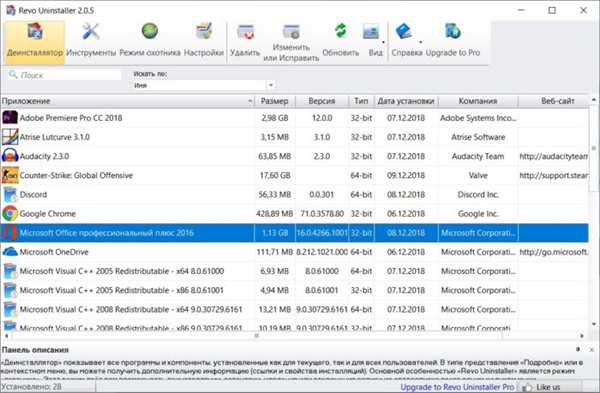Image resolution: width=600 pixels, height=393 pixels.
Task: Sort the list by Размер column header
Action: [274, 101]
